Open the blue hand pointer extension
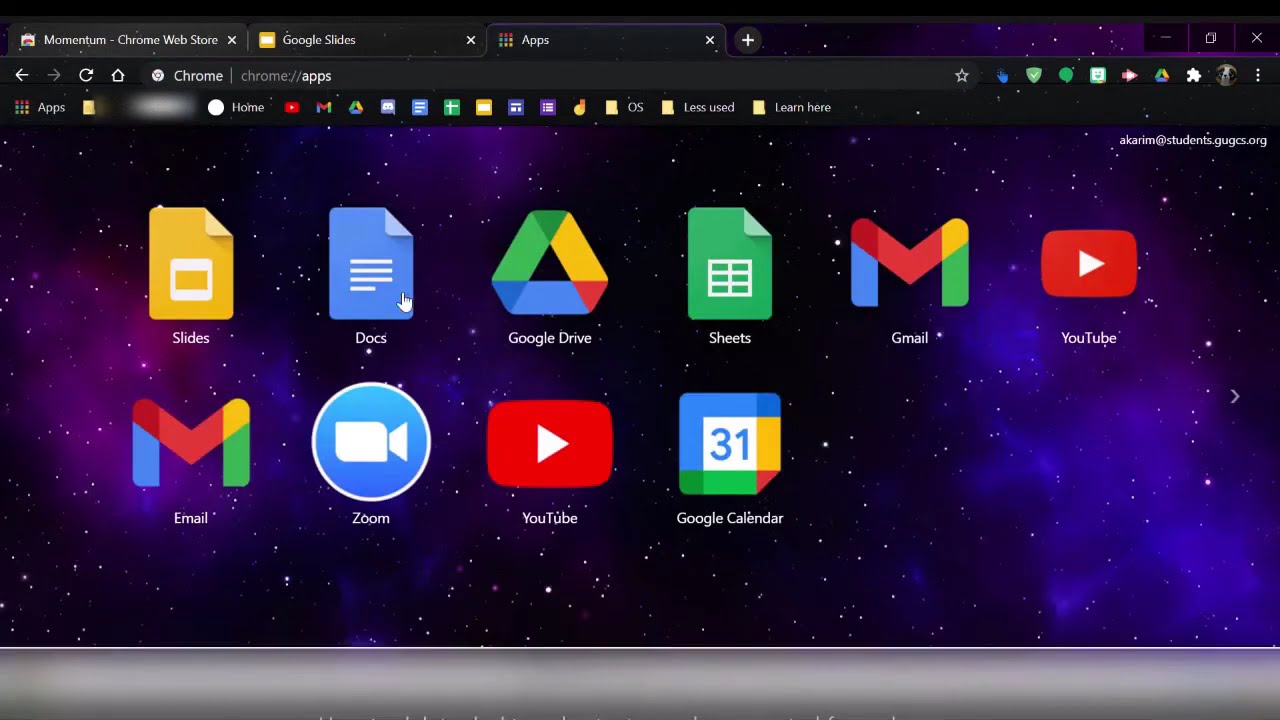 tap(1002, 76)
